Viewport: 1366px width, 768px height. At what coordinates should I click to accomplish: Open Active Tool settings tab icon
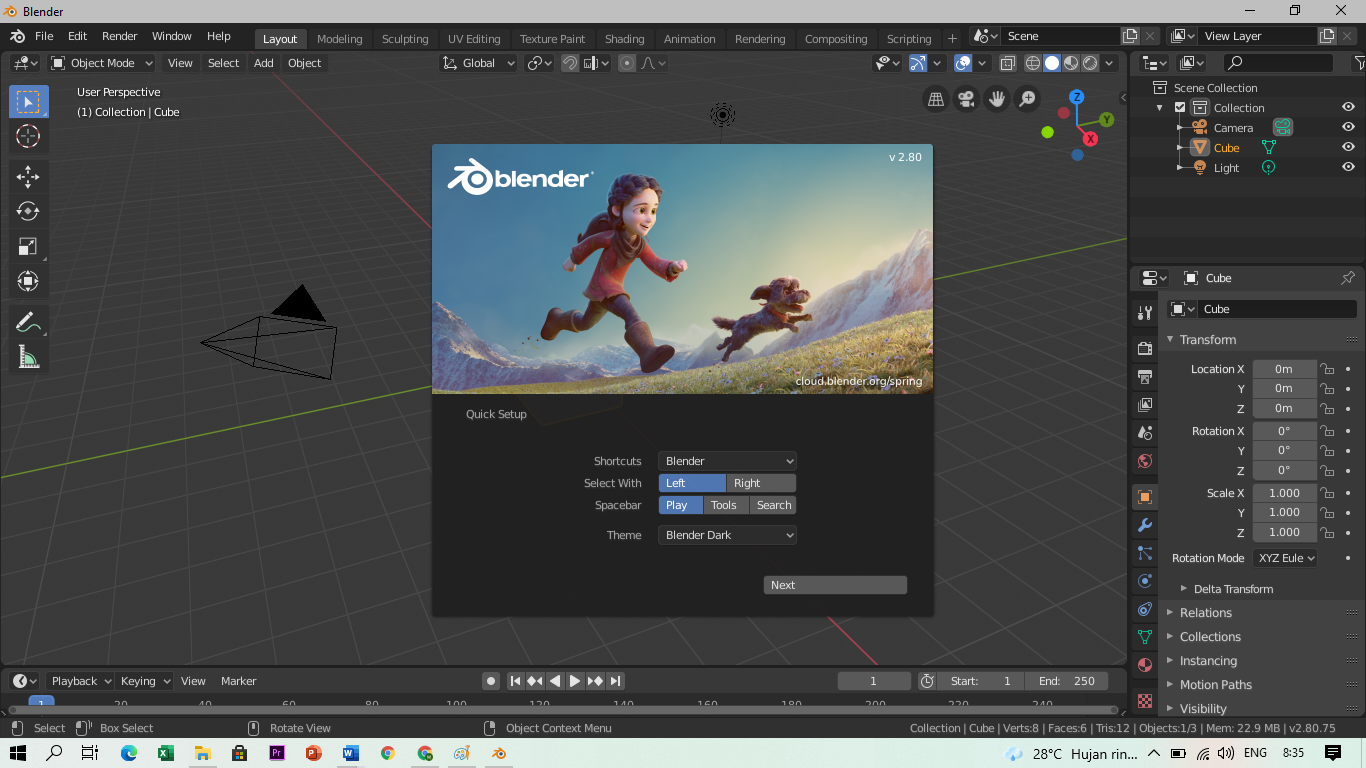tap(1145, 313)
